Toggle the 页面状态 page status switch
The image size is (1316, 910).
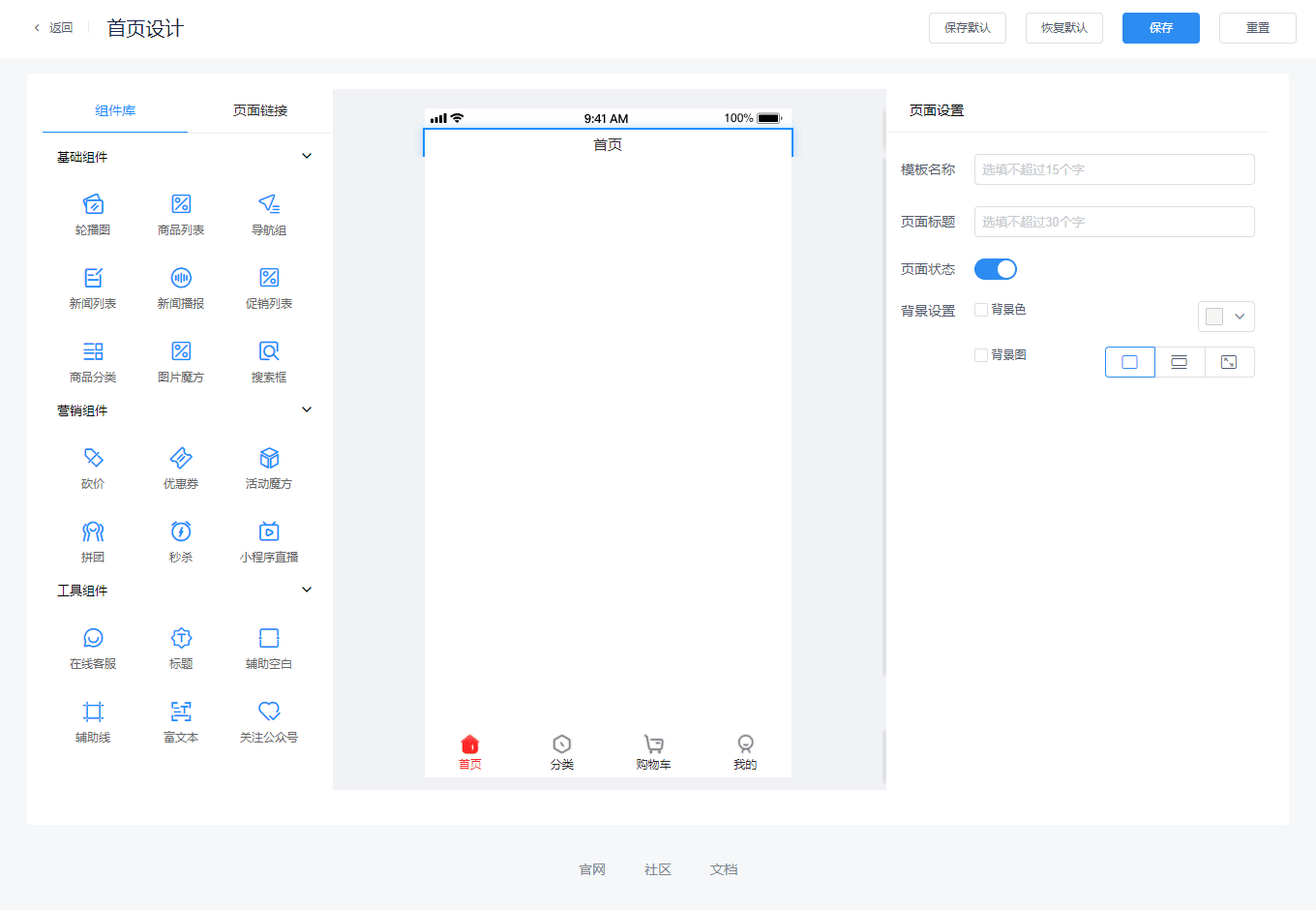996,268
